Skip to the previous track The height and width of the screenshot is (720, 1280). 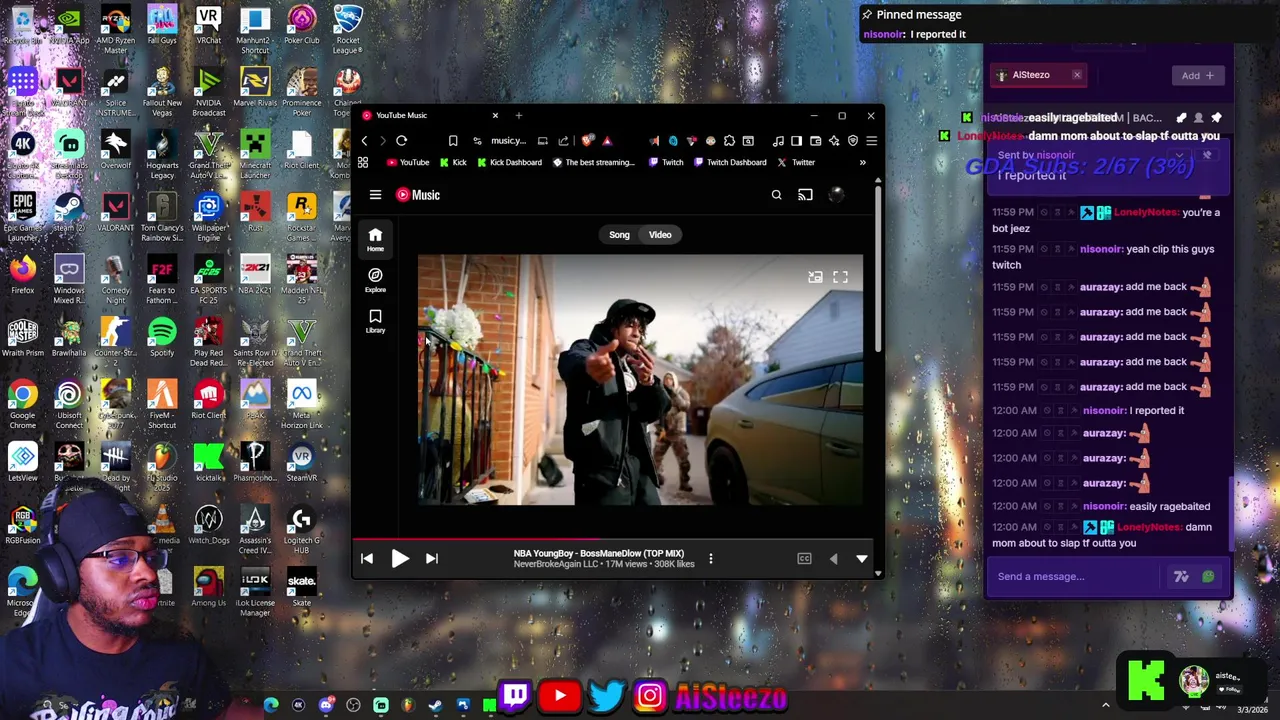point(367,559)
